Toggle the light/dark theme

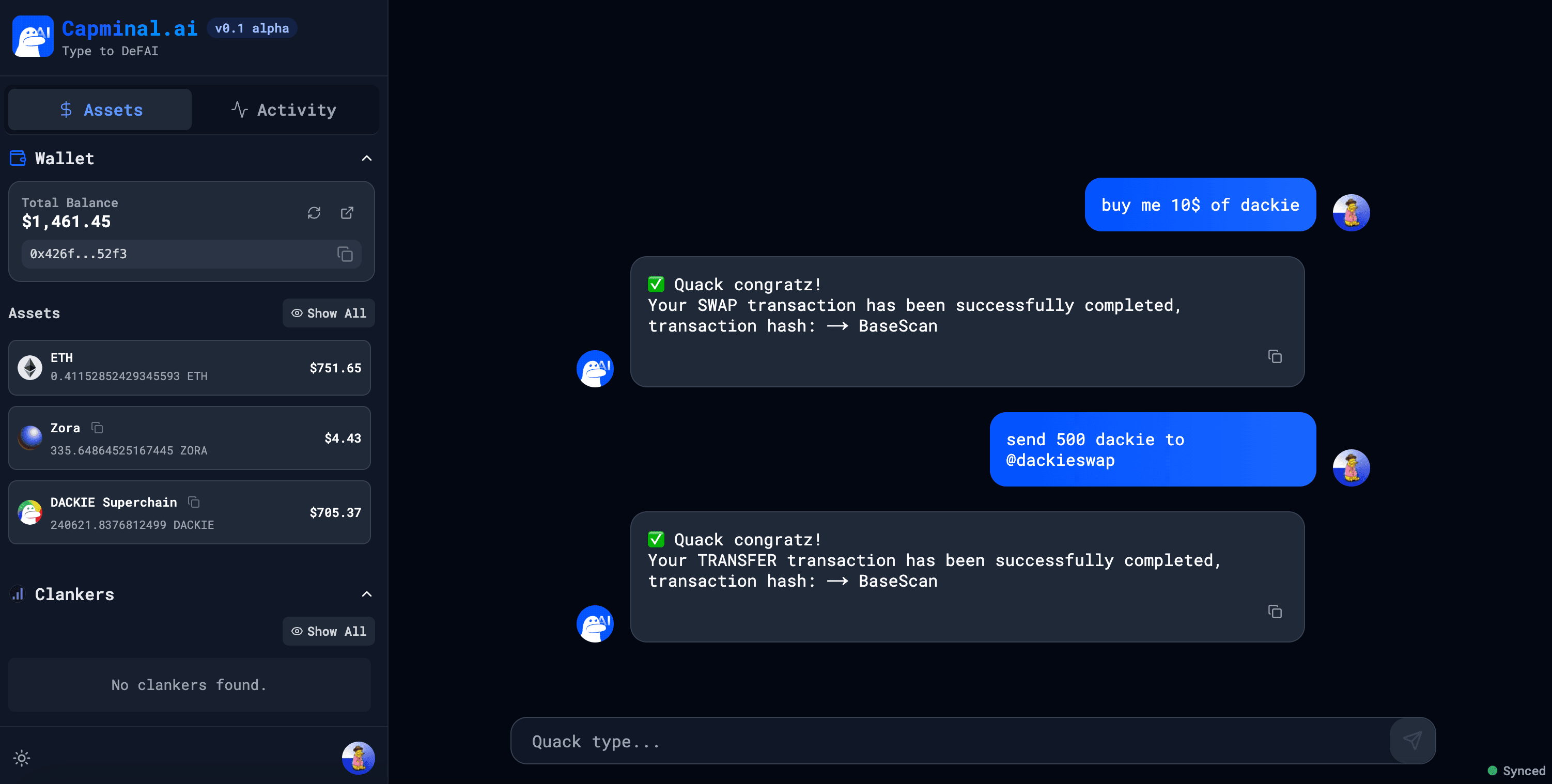(x=22, y=758)
